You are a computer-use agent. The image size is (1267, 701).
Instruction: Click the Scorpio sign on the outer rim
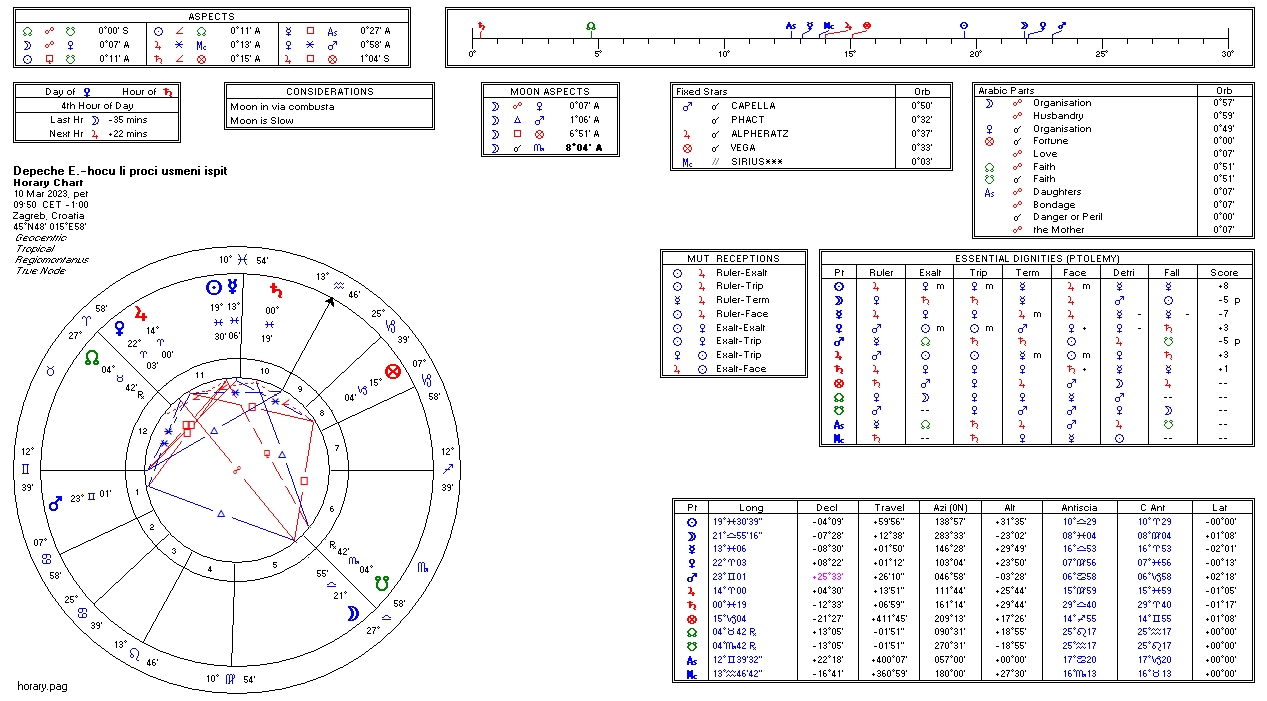point(424,567)
